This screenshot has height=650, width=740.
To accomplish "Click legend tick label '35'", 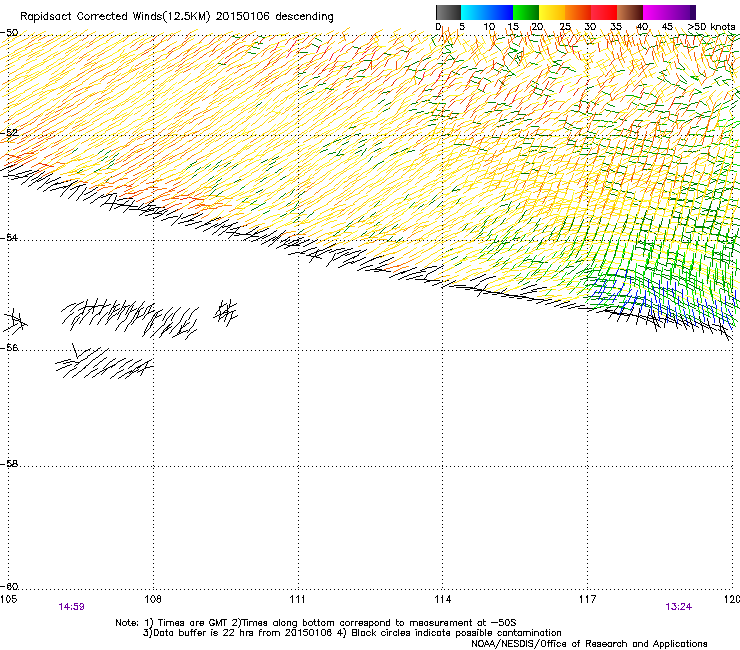I will pos(616,27).
